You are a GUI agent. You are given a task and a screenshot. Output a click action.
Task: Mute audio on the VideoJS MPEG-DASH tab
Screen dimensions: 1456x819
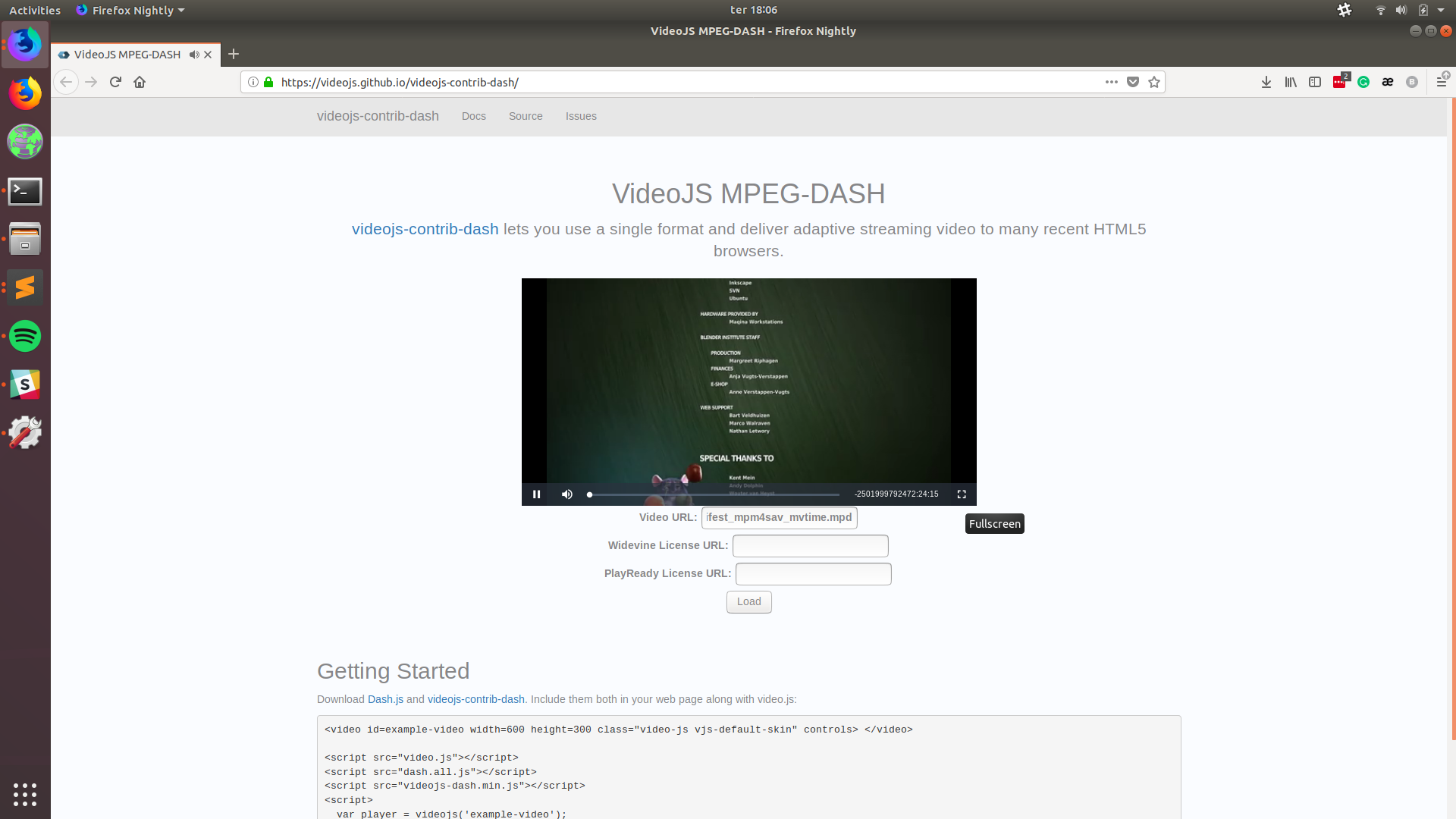pos(194,54)
